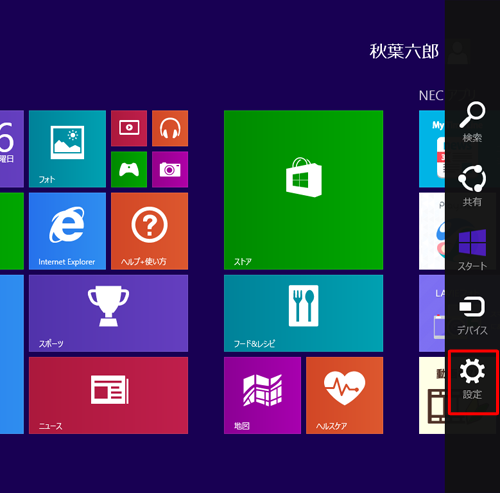Open the Share (共有) charm
The width and height of the screenshot is (500, 493).
tap(472, 186)
